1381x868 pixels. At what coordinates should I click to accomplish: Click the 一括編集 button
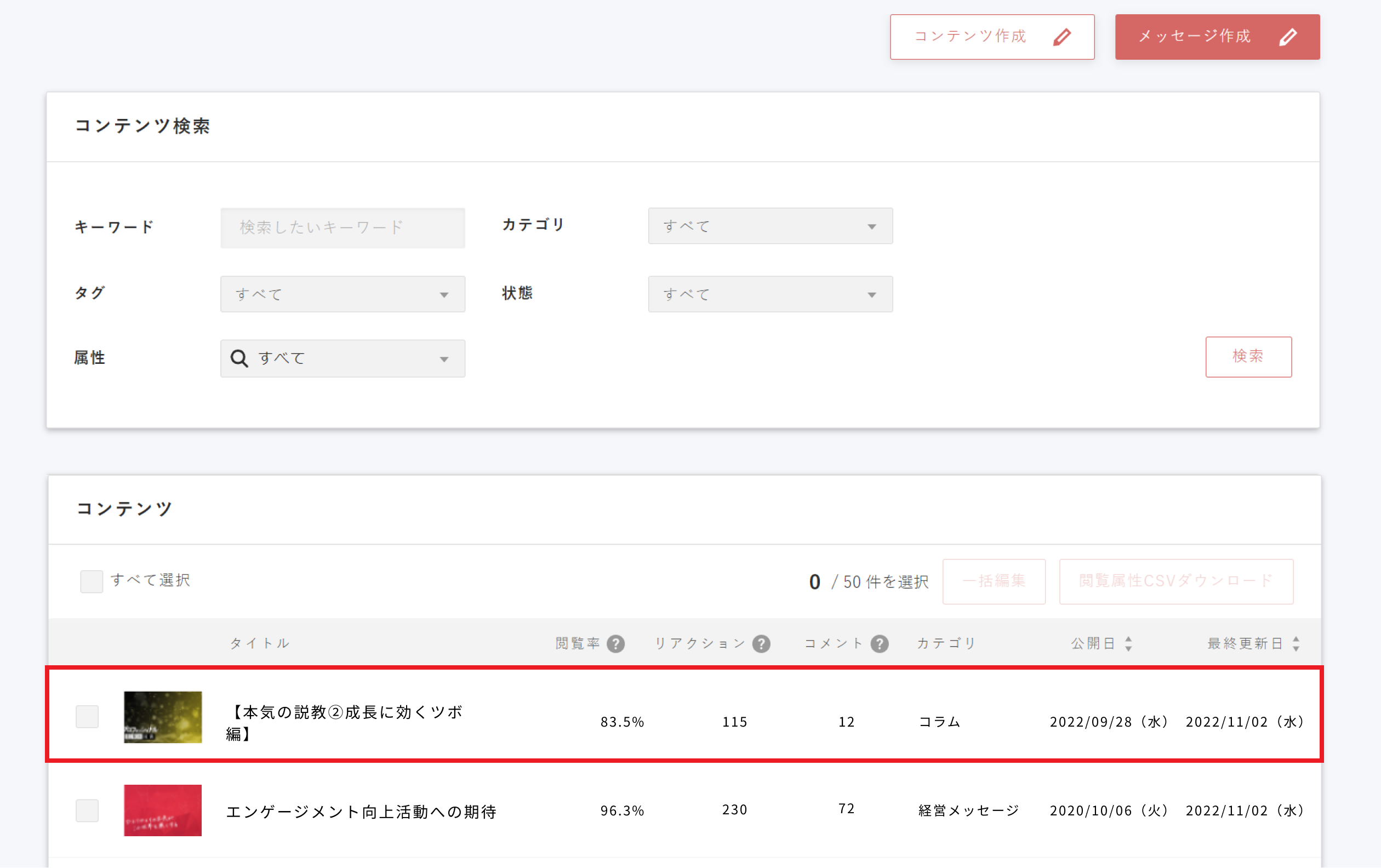(994, 581)
